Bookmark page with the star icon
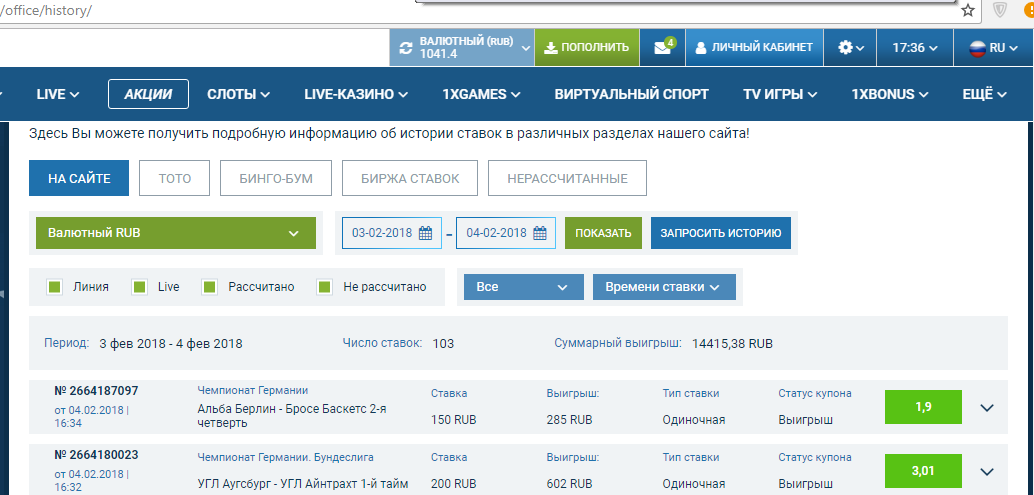Screen dimensions: 1034x495 [x=967, y=11]
